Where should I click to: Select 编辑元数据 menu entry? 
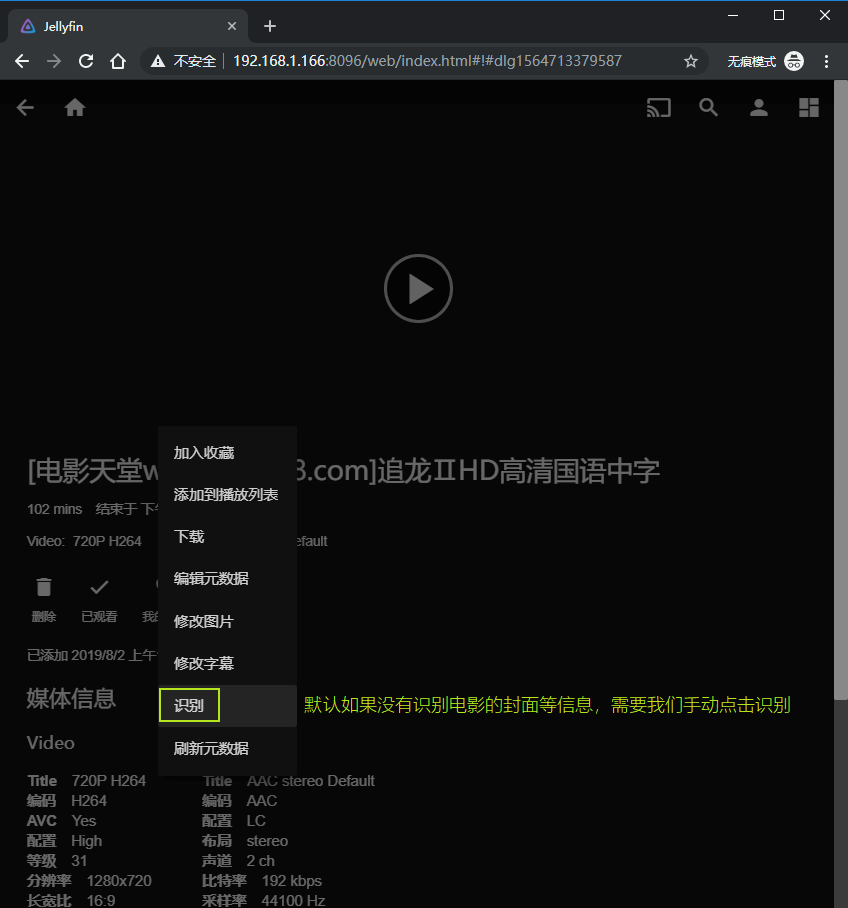[x=211, y=579]
